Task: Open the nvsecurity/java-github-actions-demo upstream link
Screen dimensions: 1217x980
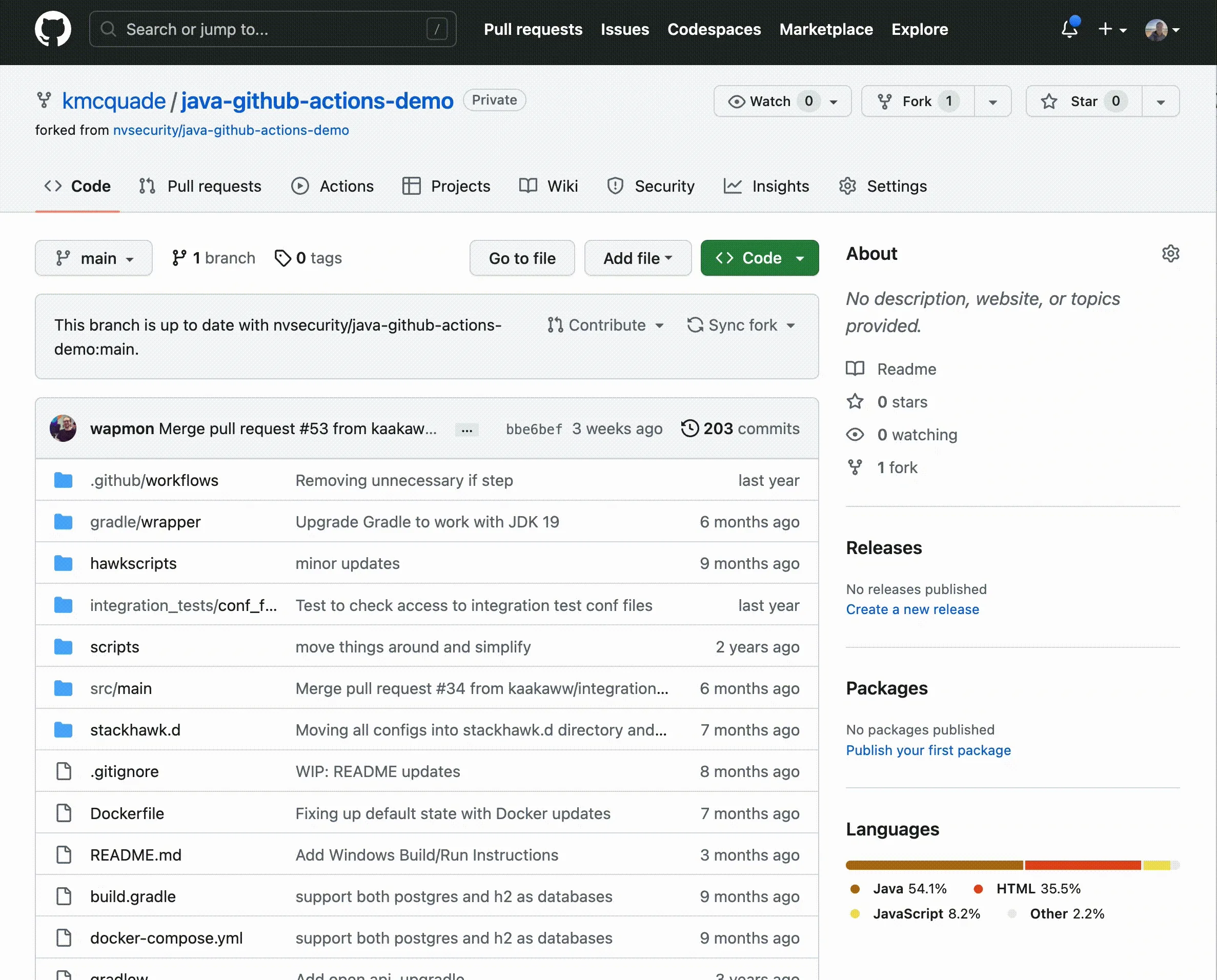Action: [x=231, y=130]
